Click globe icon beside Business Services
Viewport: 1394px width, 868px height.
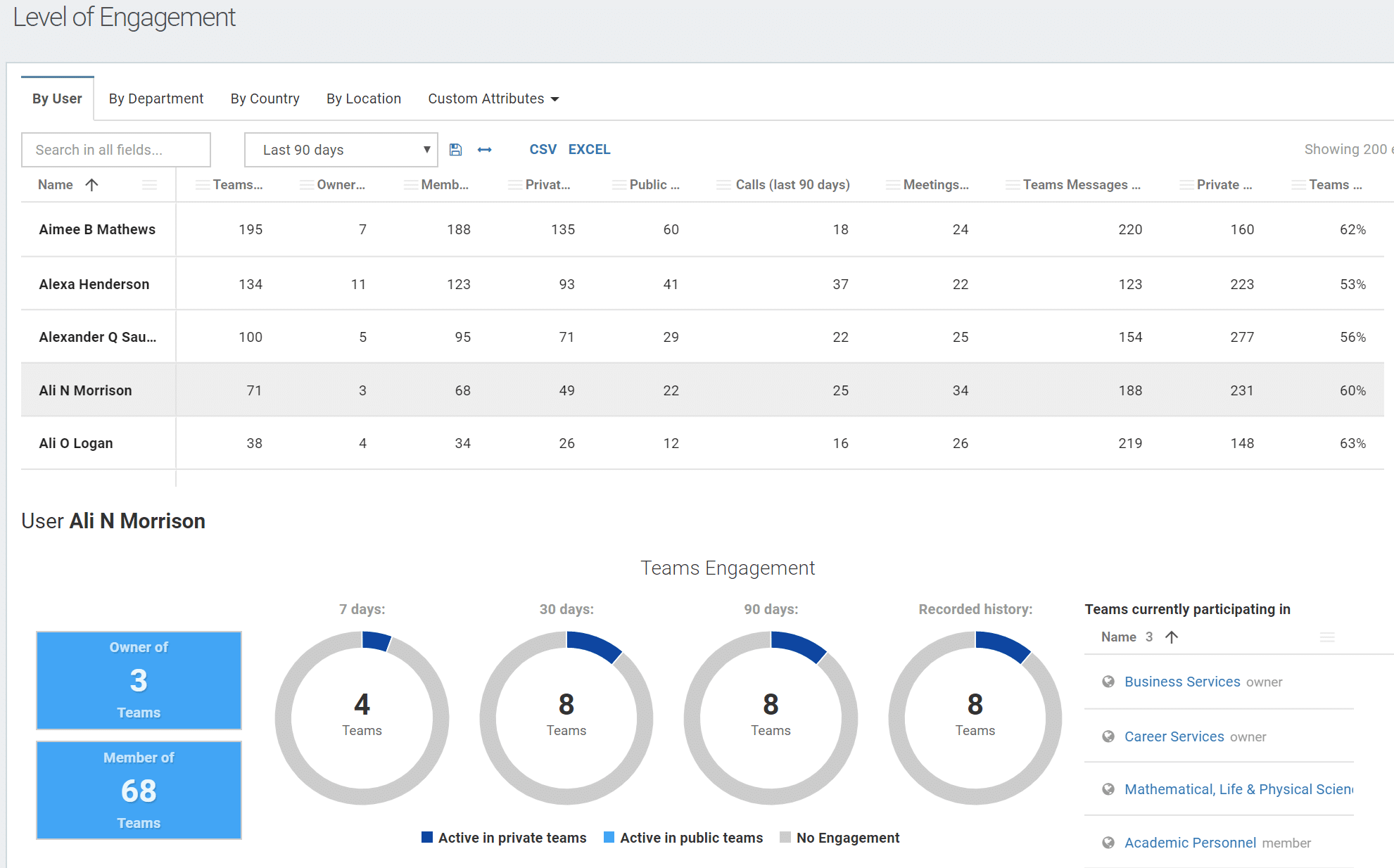1108,682
